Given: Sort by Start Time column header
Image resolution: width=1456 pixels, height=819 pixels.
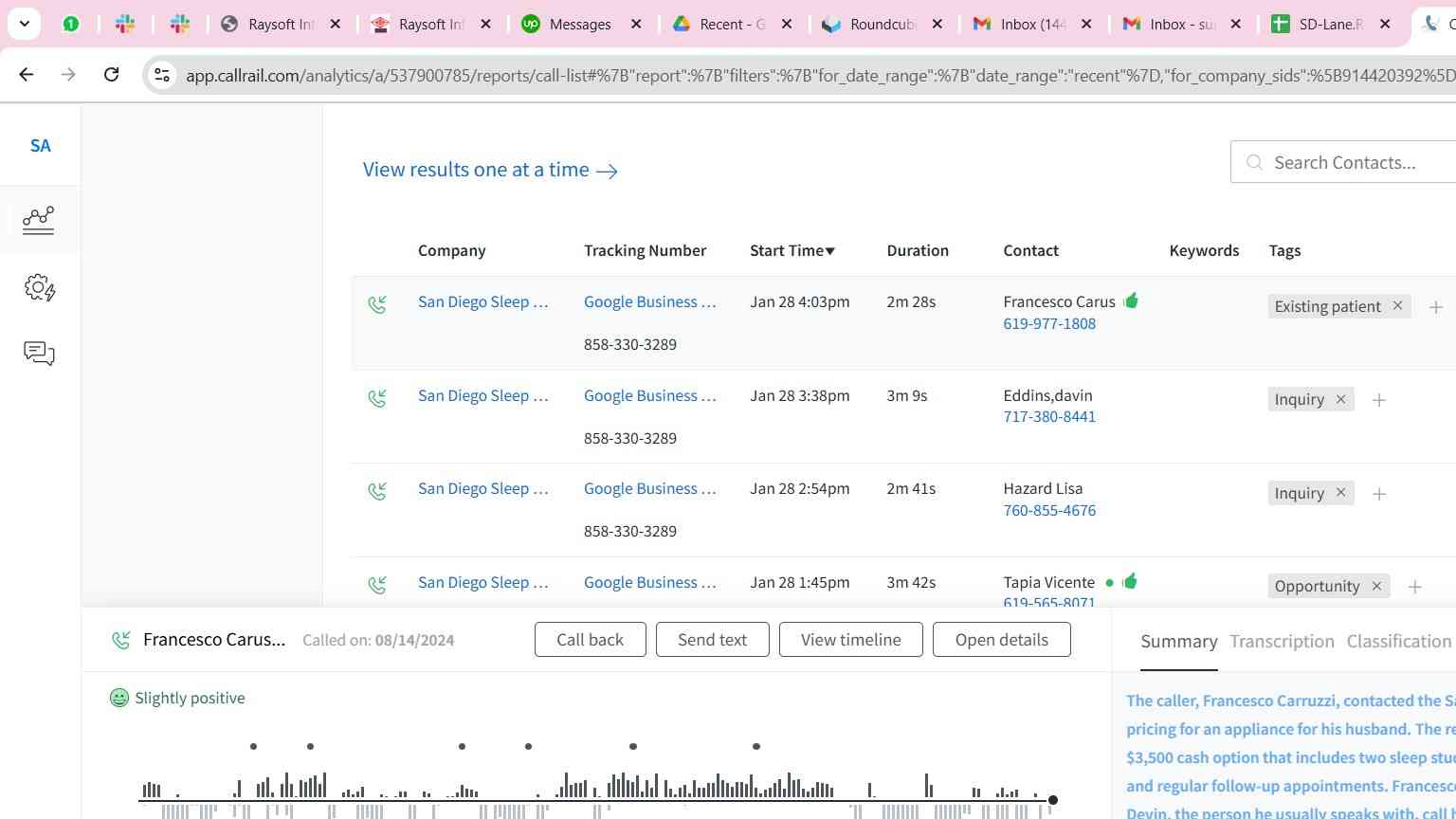Looking at the screenshot, I should (792, 250).
